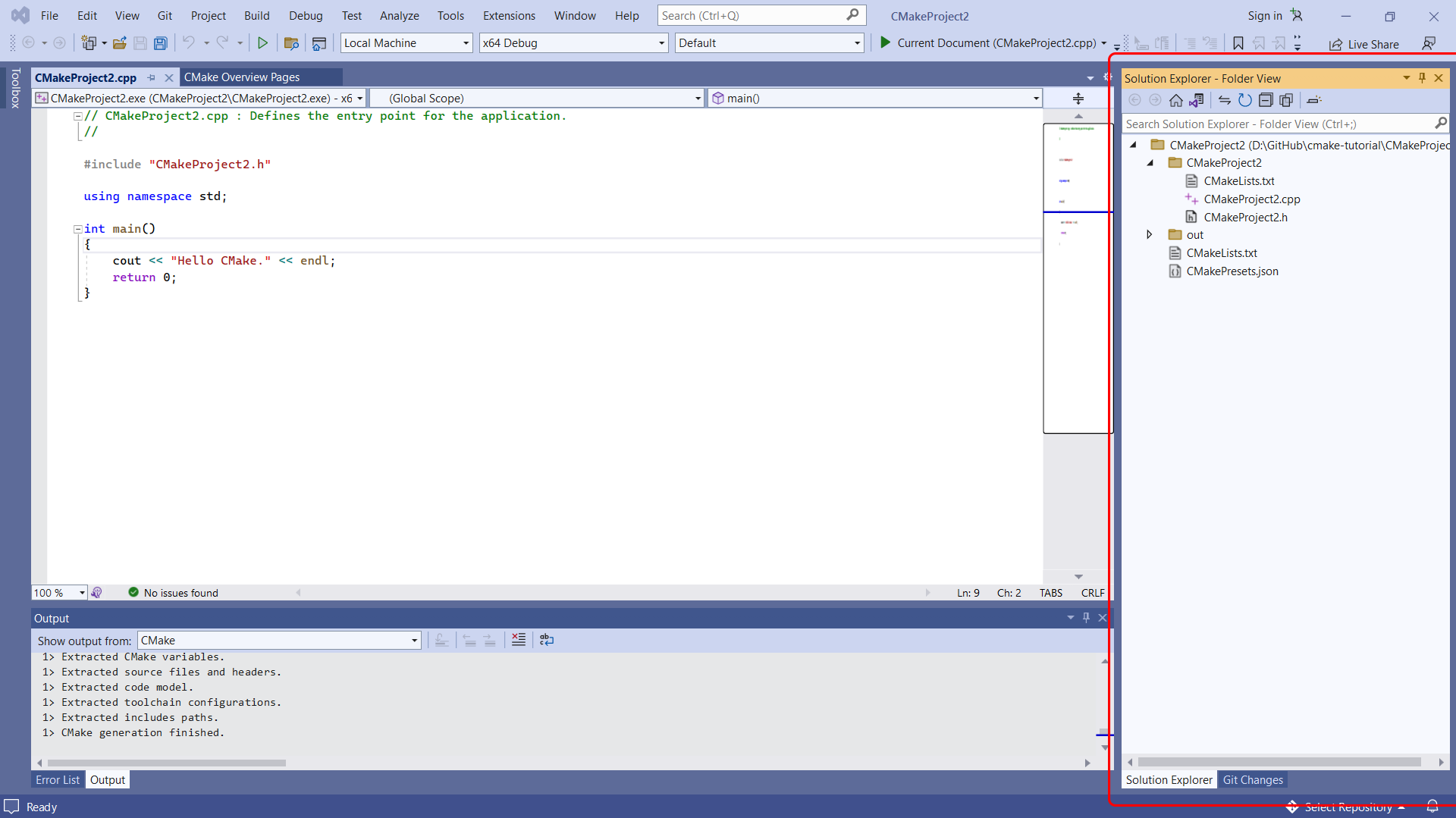
Task: Click the Undo arrow icon
Action: (189, 42)
